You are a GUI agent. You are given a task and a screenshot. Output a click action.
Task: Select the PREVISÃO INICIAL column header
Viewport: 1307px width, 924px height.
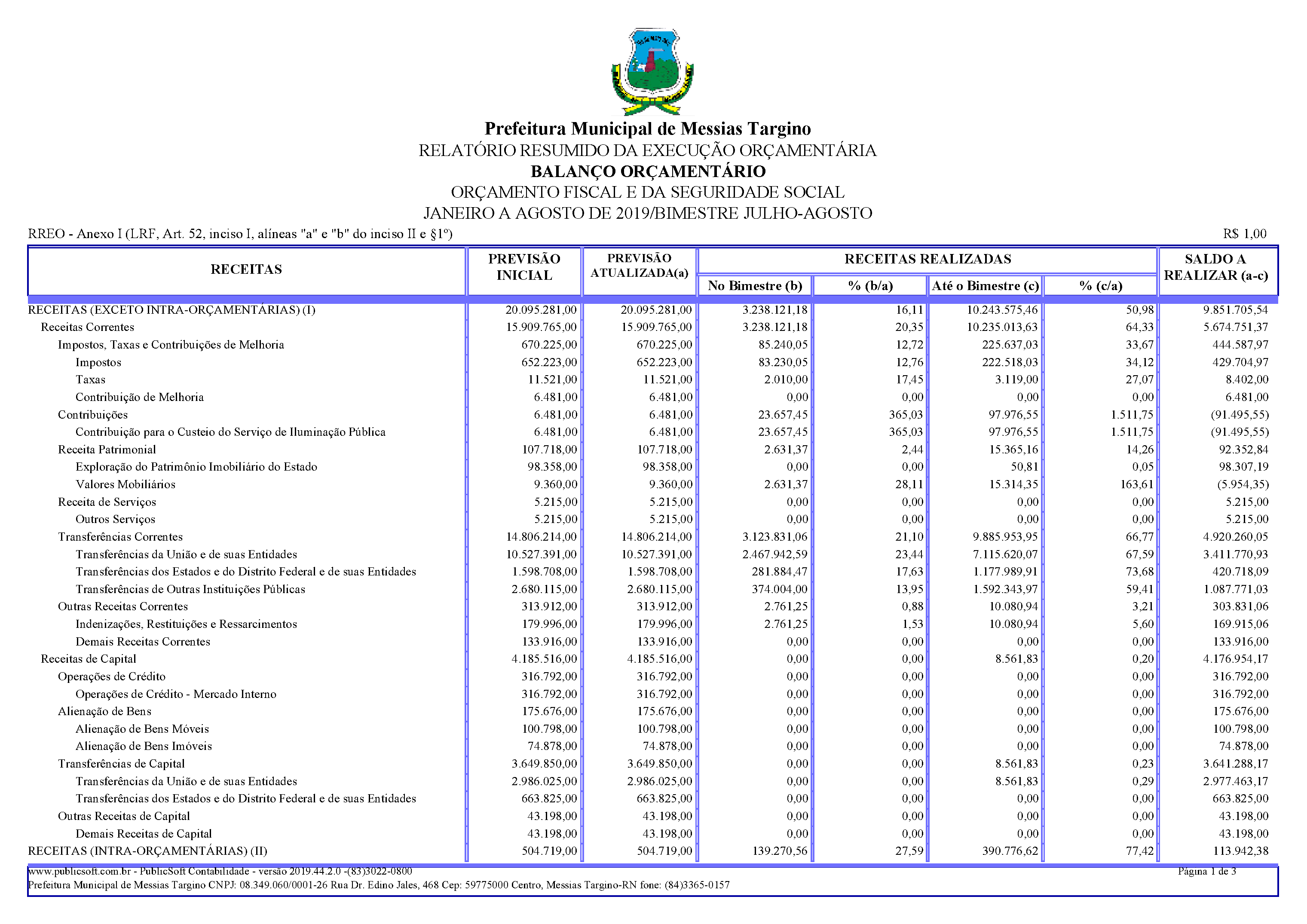[x=524, y=267]
